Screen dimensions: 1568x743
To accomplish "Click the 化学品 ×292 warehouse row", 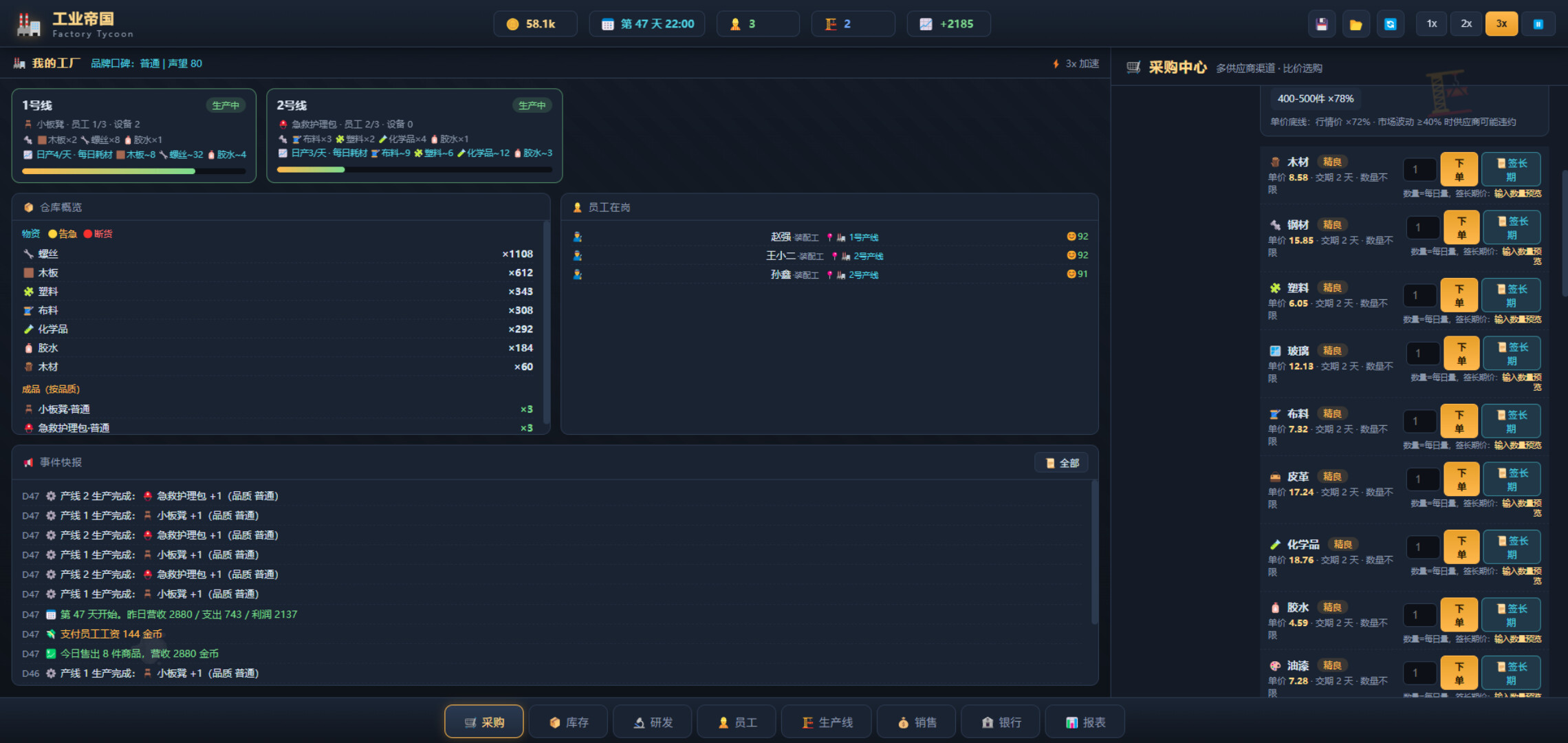I will pyautogui.click(x=278, y=329).
